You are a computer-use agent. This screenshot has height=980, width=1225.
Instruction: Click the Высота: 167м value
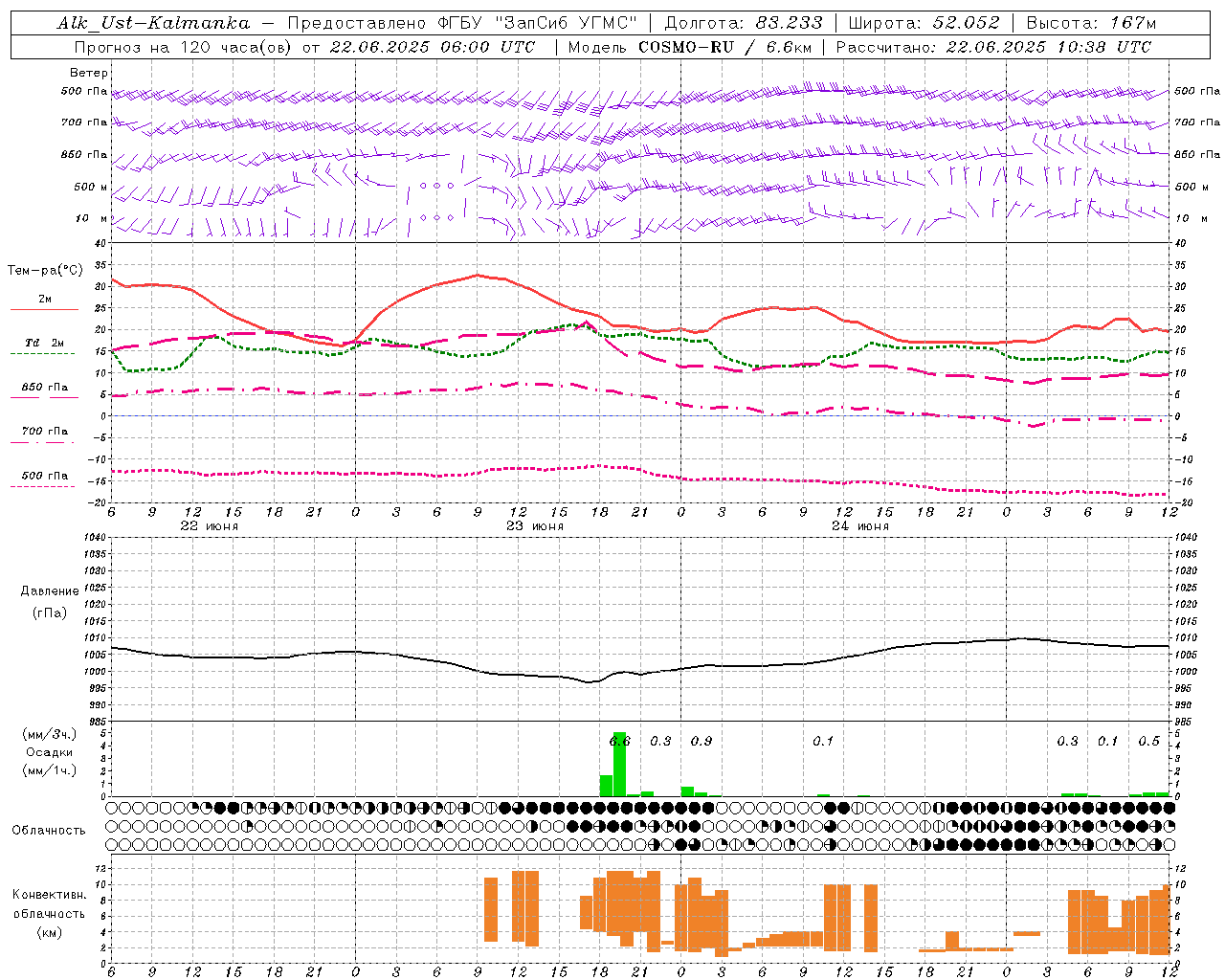1091,23
